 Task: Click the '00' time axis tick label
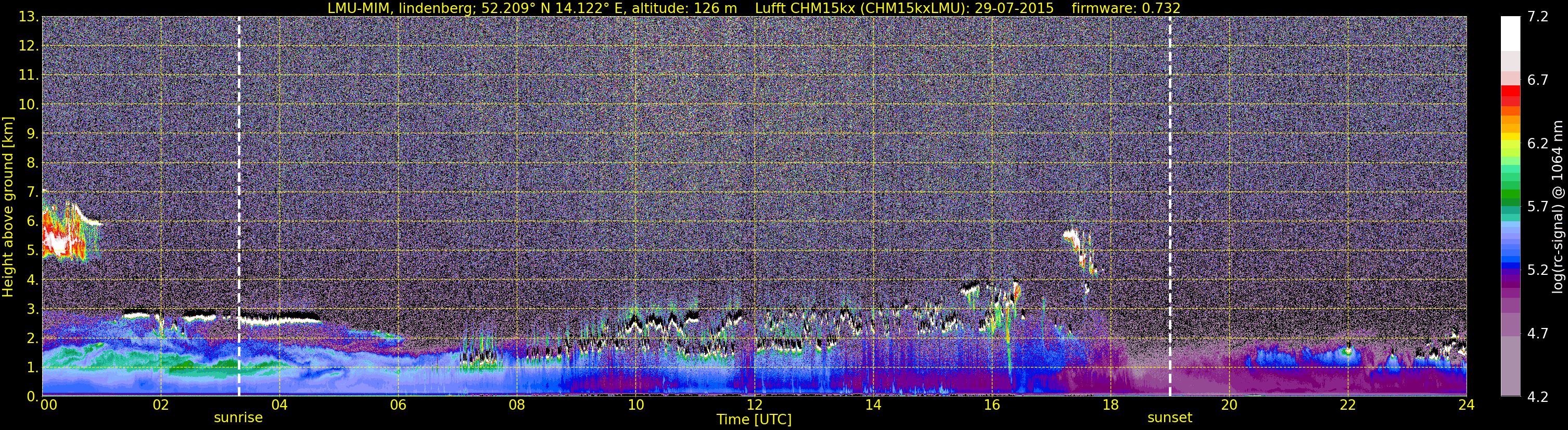pos(49,406)
